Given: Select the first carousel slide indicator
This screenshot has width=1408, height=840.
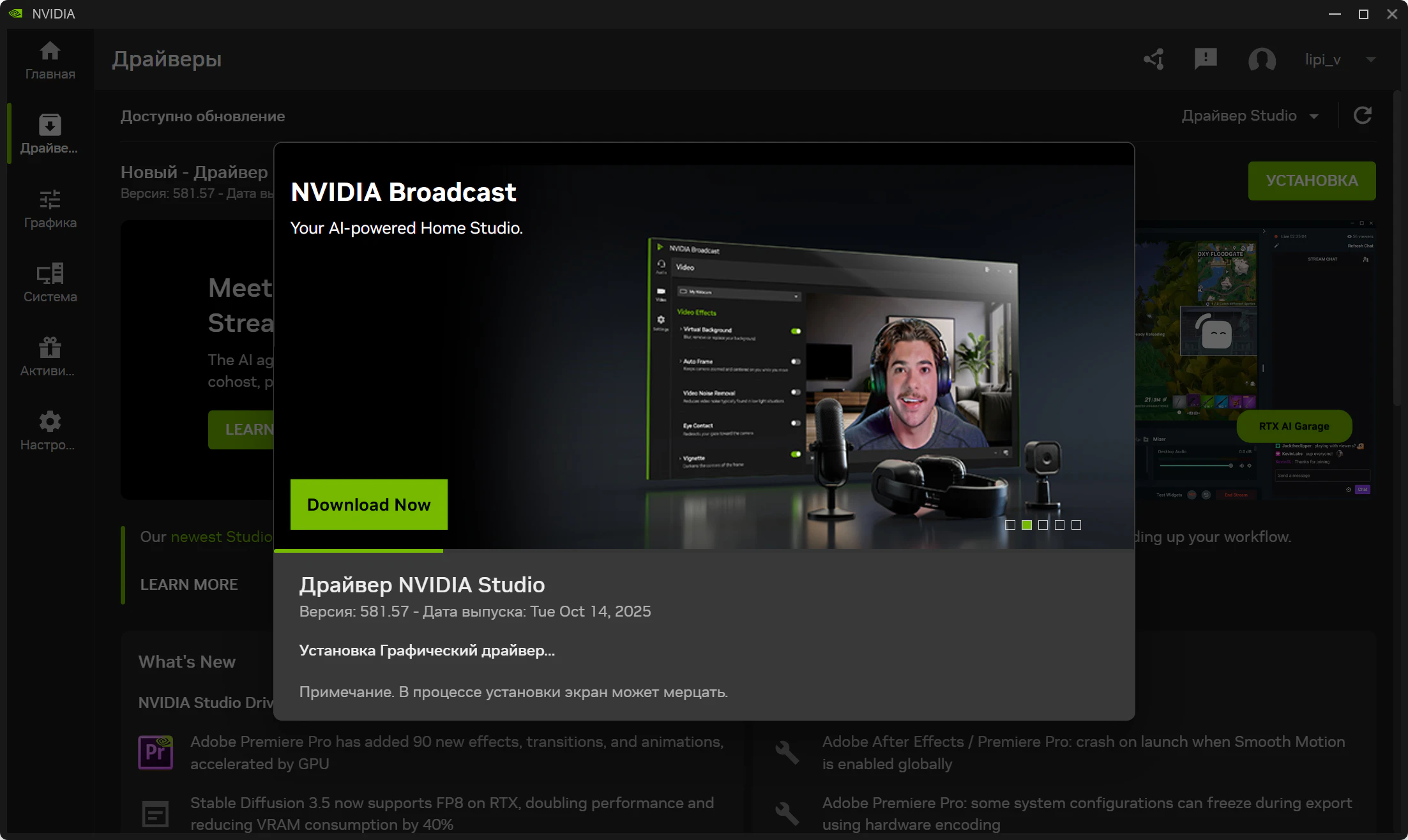Looking at the screenshot, I should click(1010, 525).
